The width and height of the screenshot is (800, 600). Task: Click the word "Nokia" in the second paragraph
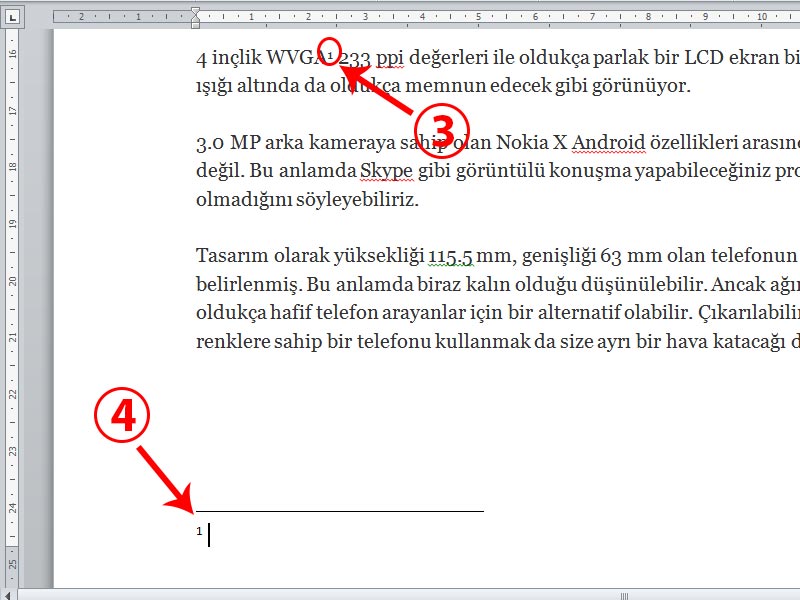point(522,142)
